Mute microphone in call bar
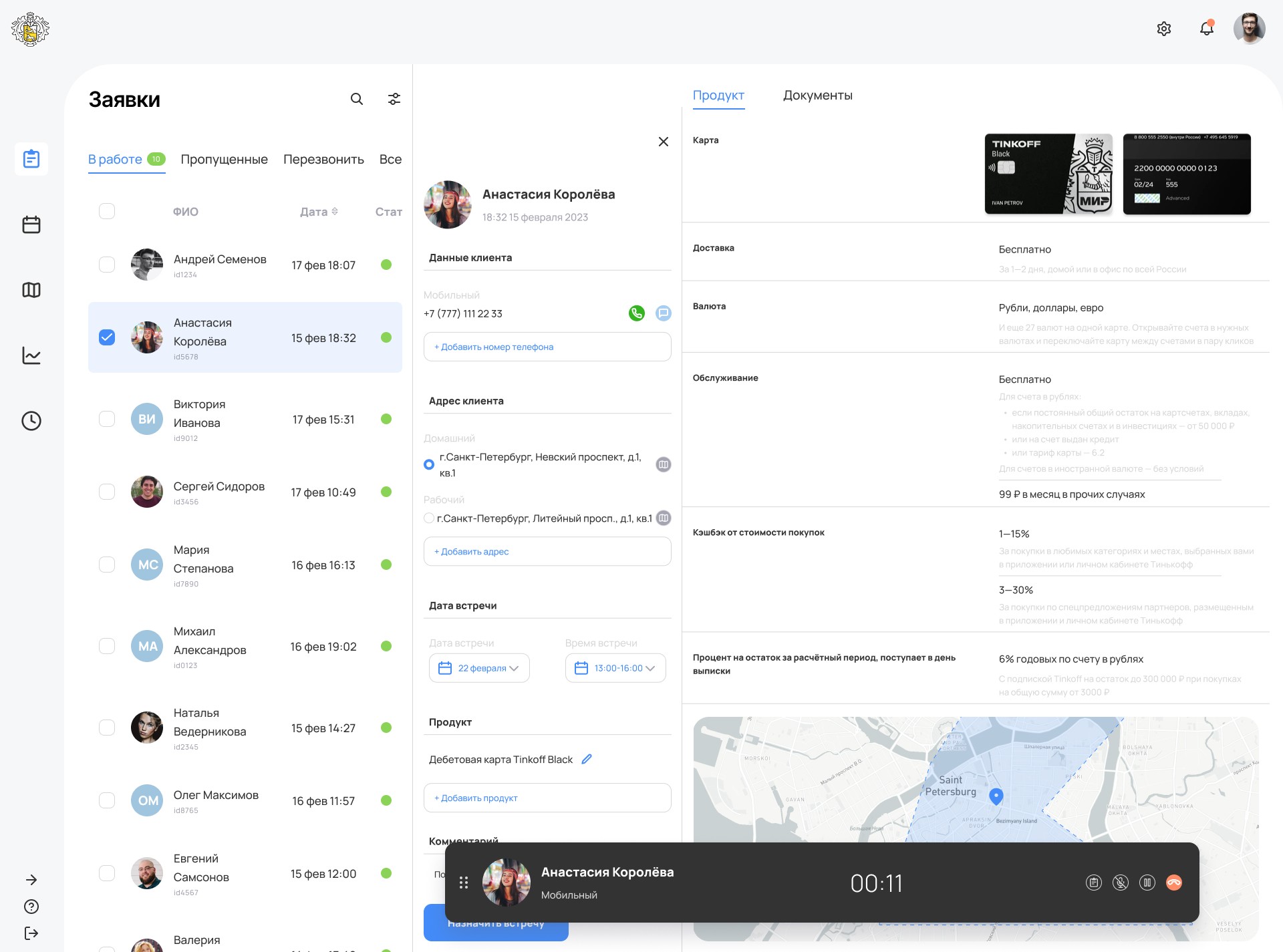The image size is (1283, 952). pos(1120,883)
